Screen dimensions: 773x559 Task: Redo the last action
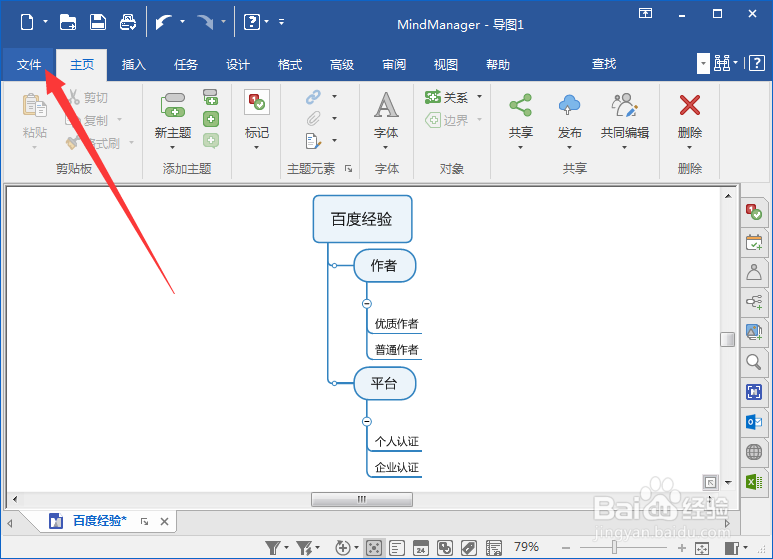click(205, 22)
